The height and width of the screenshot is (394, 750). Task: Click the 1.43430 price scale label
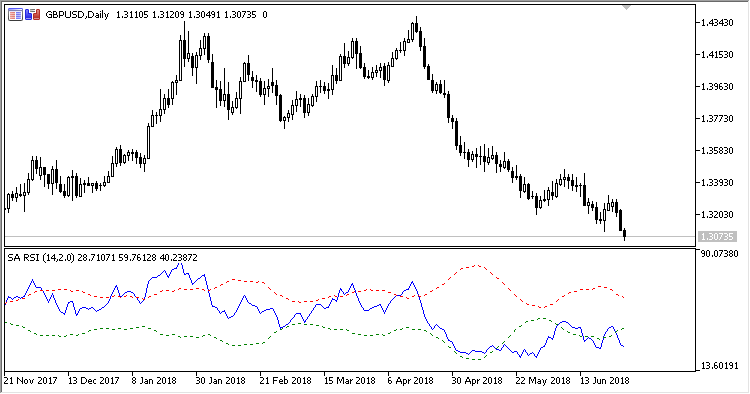(x=717, y=23)
